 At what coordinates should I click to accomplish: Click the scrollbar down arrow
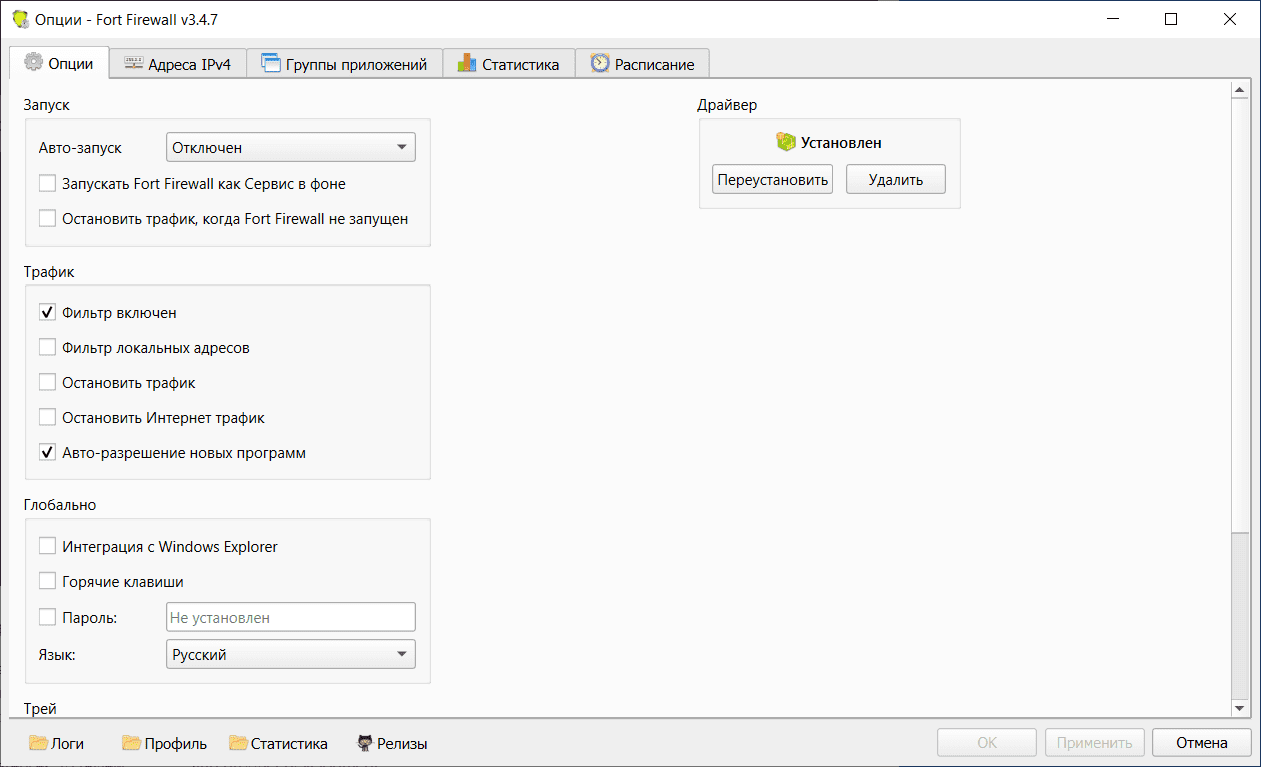1240,708
